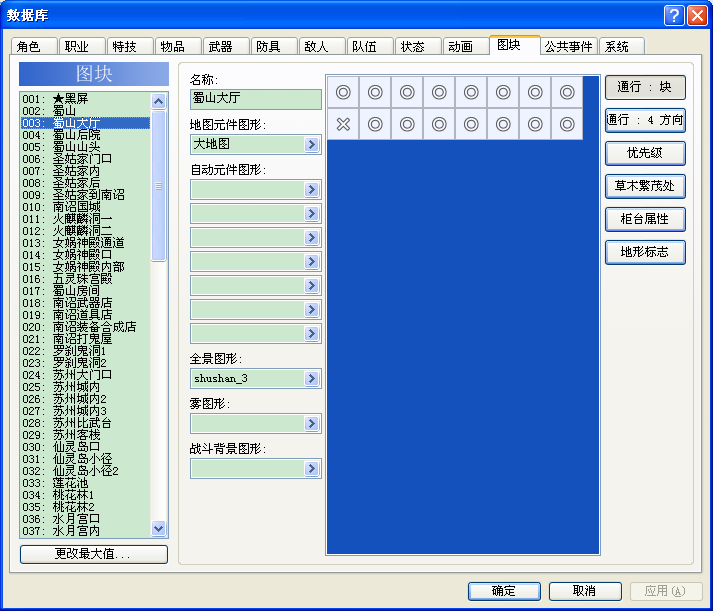Open the fourth 自动元件图形 picker arrow
713x611 pixels.
pos(311,261)
